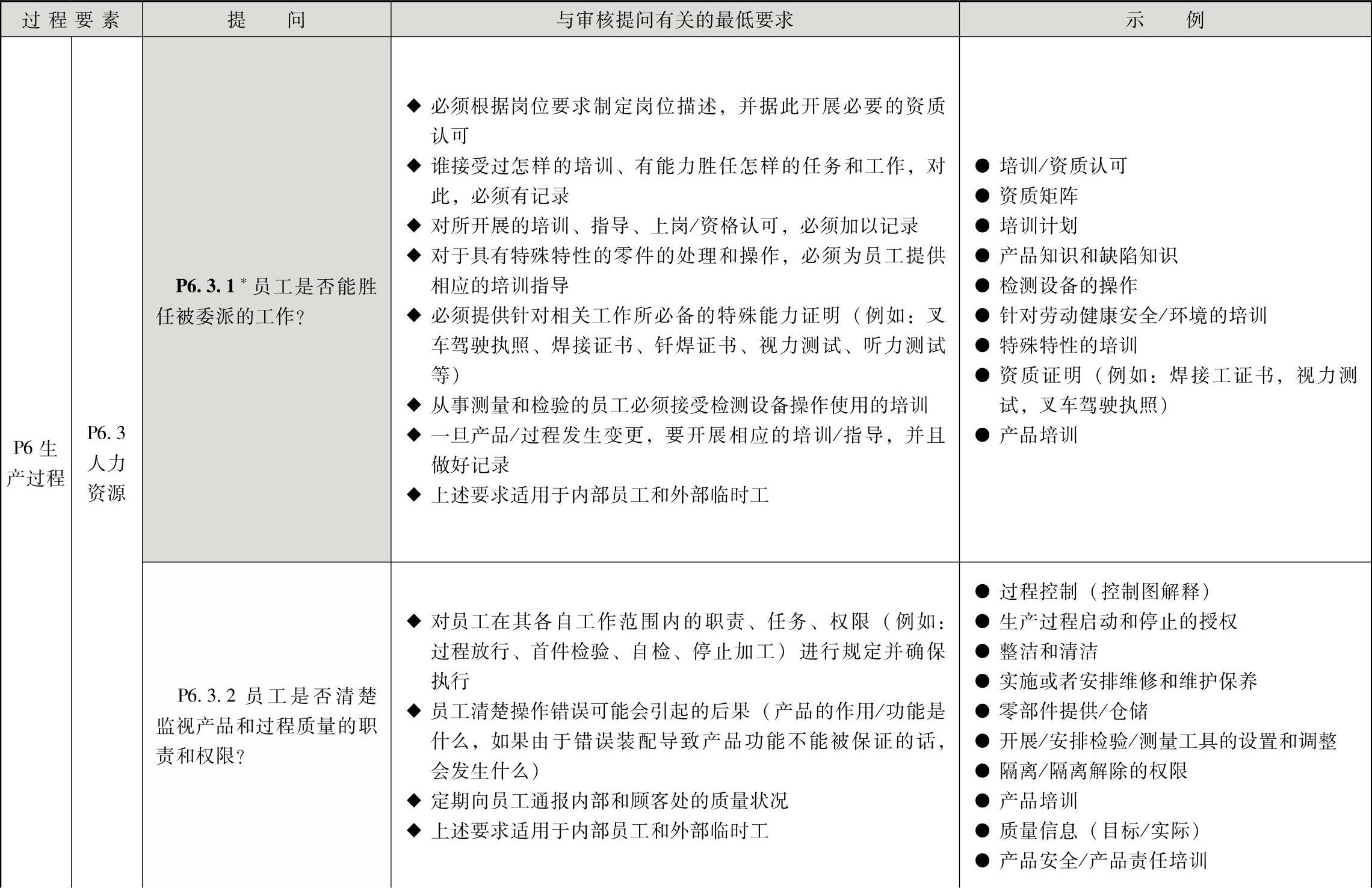Click 过程控制（控制图解释） example

pos(1105,591)
